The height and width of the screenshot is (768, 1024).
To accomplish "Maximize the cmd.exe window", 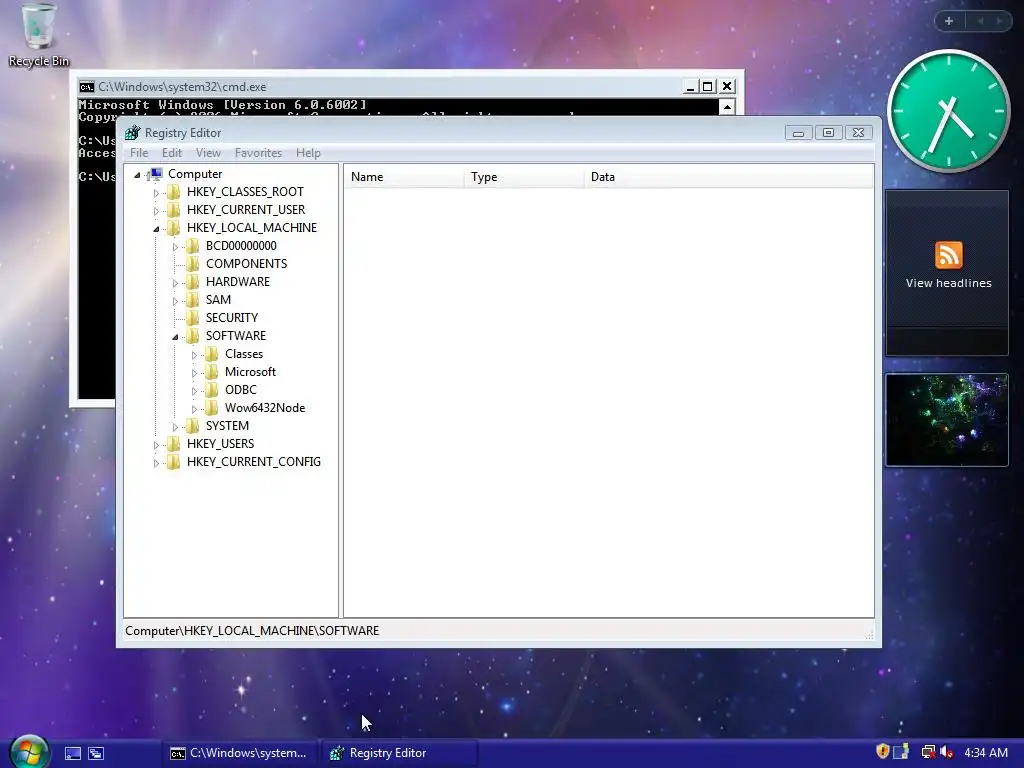I will (707, 86).
